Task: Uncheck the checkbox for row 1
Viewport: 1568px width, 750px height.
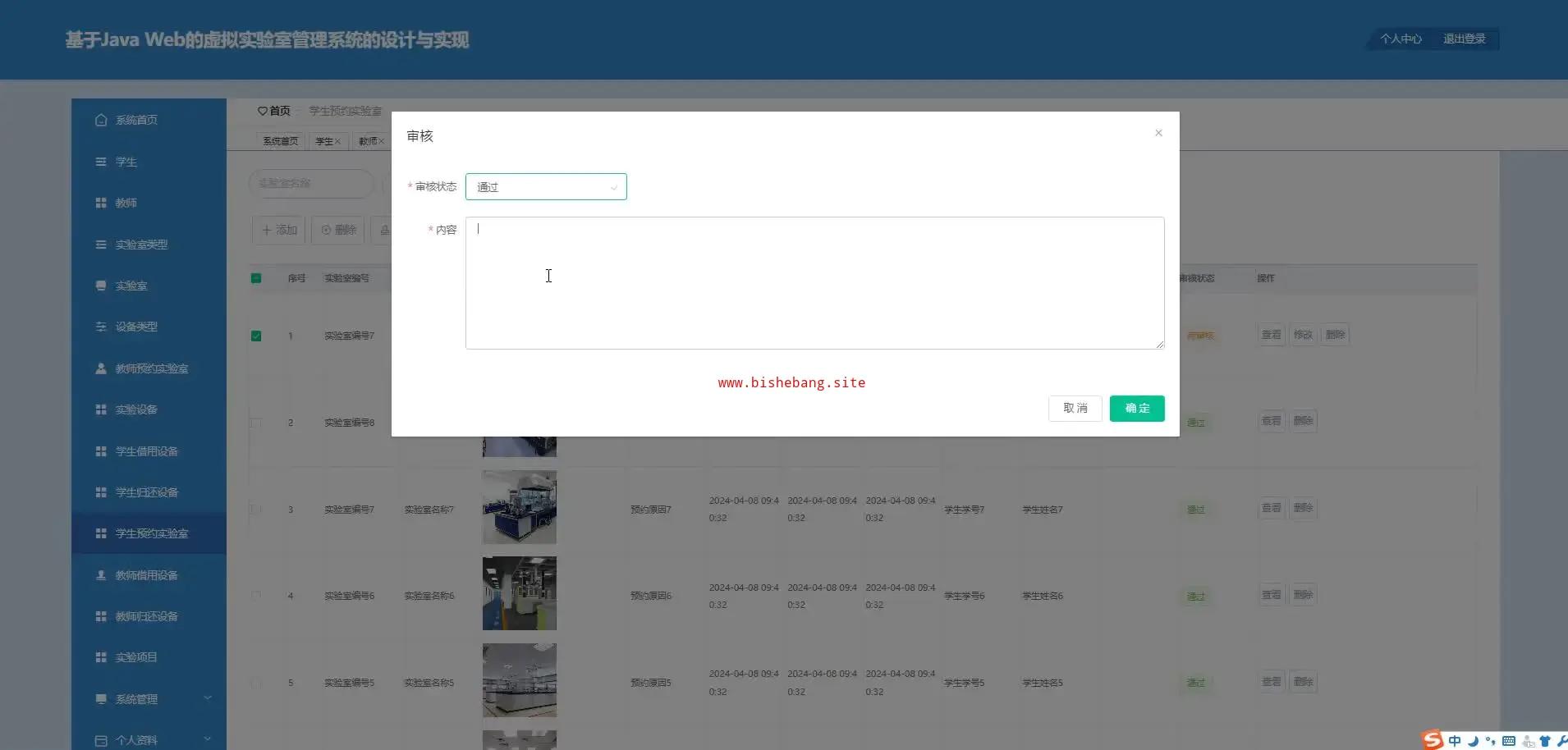Action: coord(256,336)
